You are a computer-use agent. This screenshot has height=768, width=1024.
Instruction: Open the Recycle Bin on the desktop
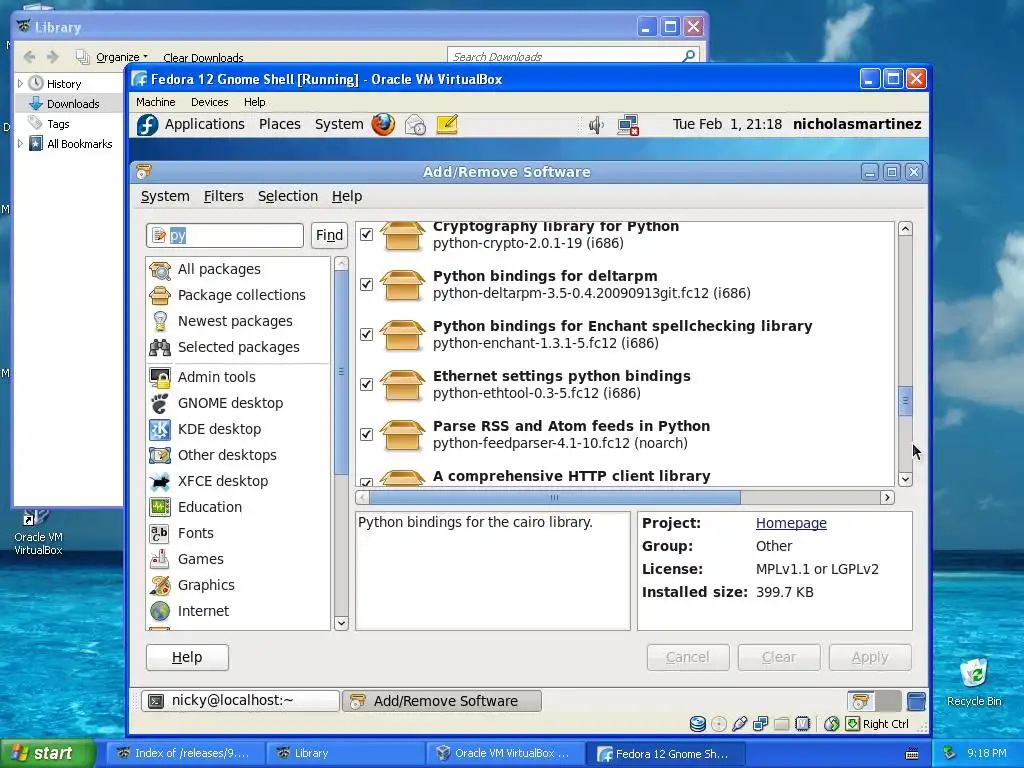974,682
